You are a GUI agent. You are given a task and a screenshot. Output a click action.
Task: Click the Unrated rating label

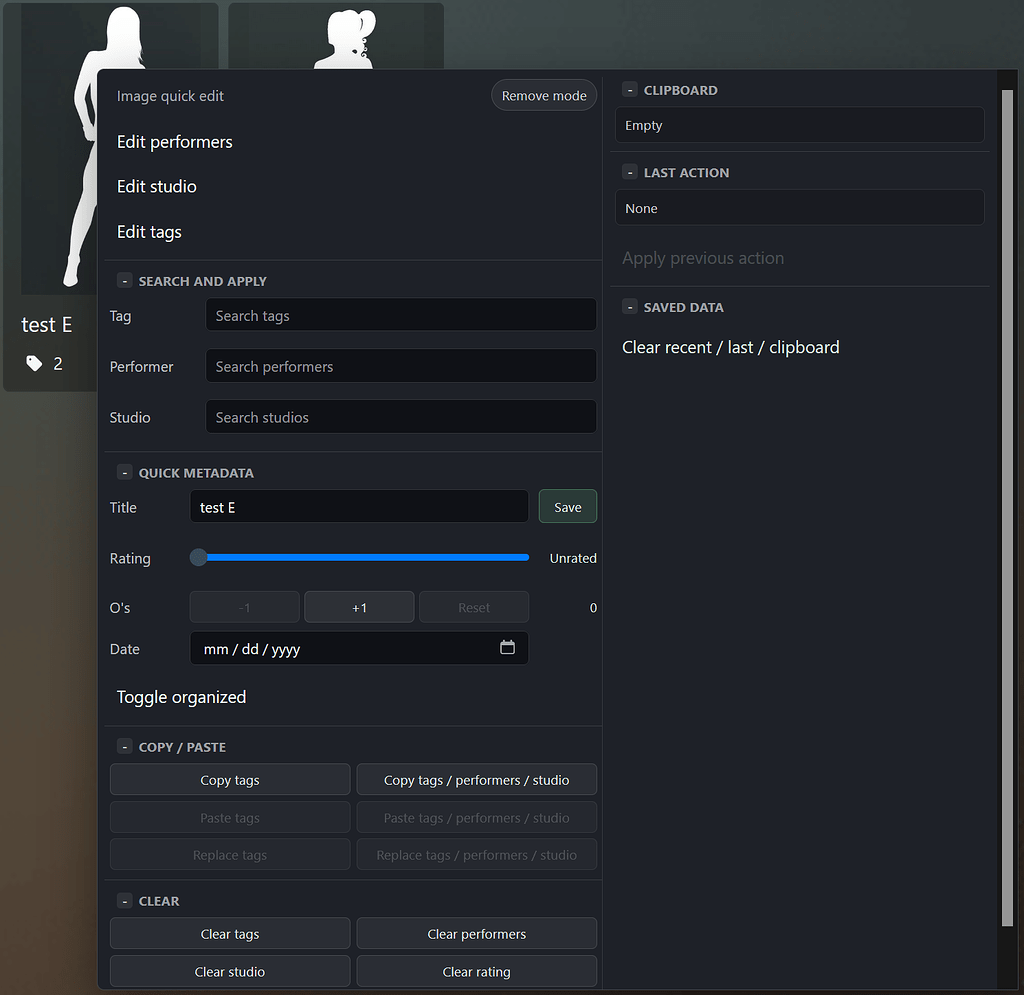point(573,558)
